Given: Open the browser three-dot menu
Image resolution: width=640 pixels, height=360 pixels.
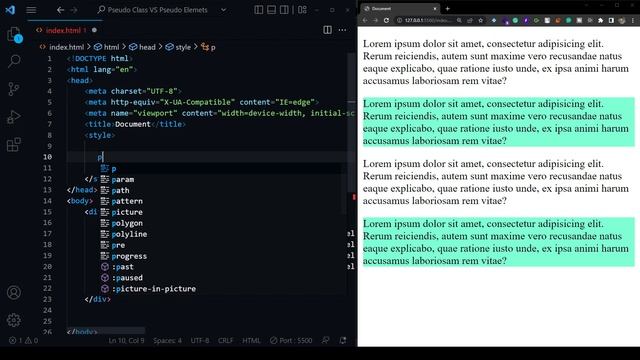Looking at the screenshot, I should [633, 20].
